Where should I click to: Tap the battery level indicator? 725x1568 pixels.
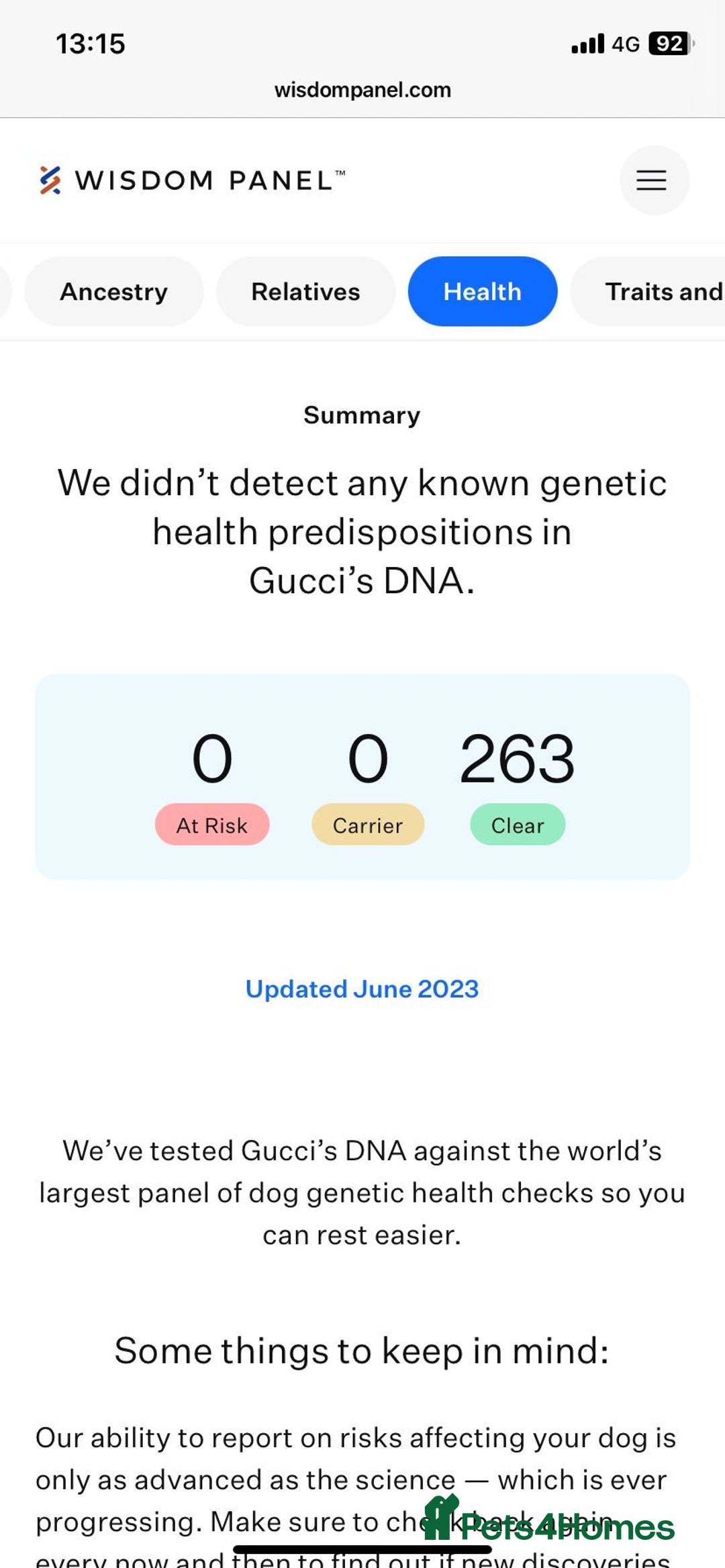point(670,44)
